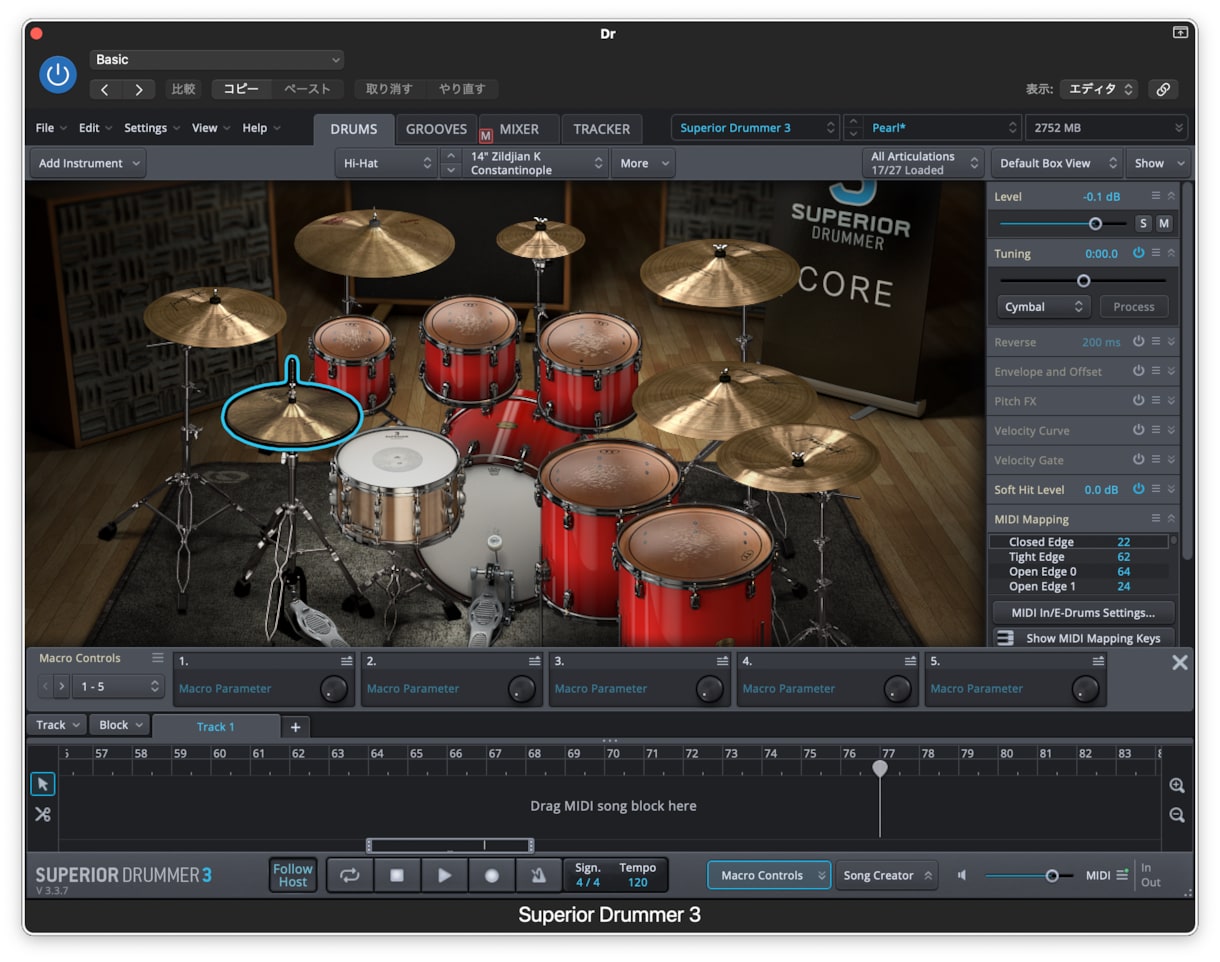Open the Settings menu
This screenshot has height=962, width=1220.
pyautogui.click(x=152, y=128)
